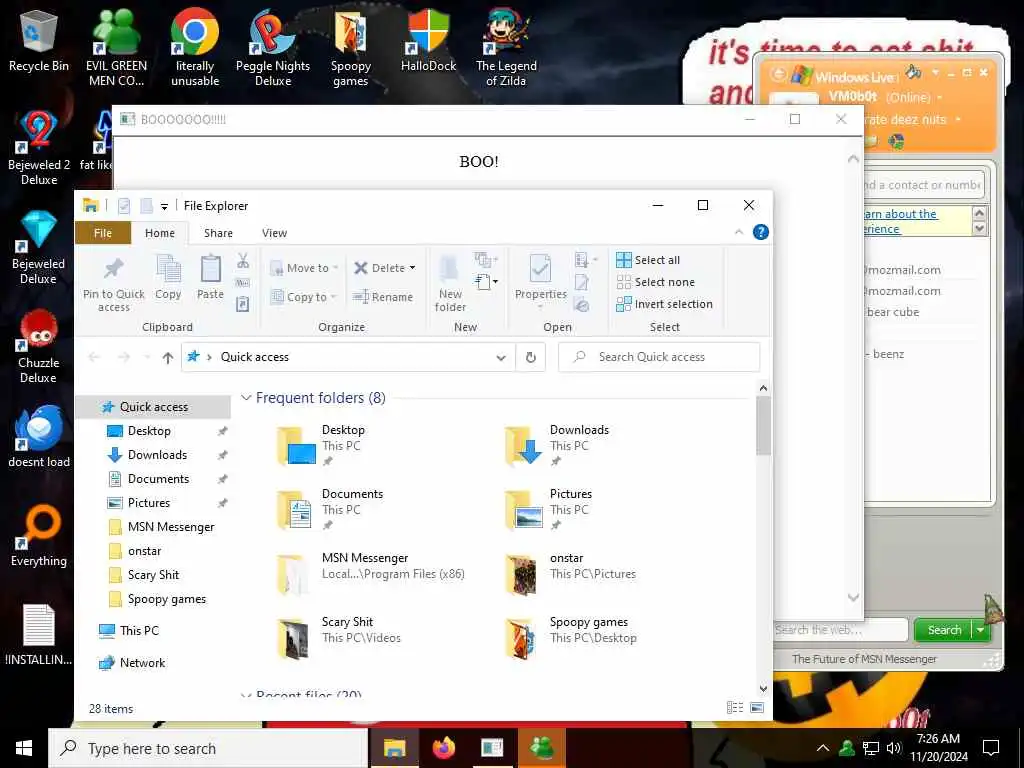
Task: Switch to large icons view in status bar
Action: [x=757, y=708]
